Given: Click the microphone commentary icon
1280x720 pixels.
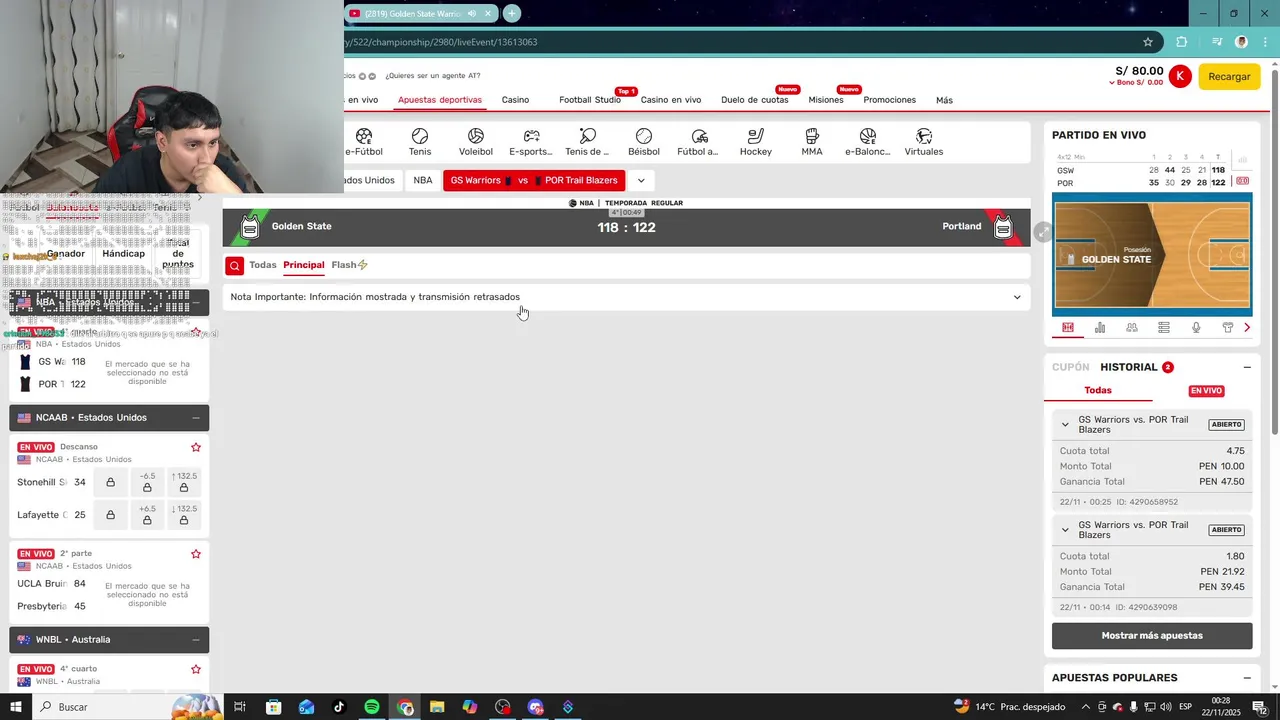Looking at the screenshot, I should (1196, 327).
